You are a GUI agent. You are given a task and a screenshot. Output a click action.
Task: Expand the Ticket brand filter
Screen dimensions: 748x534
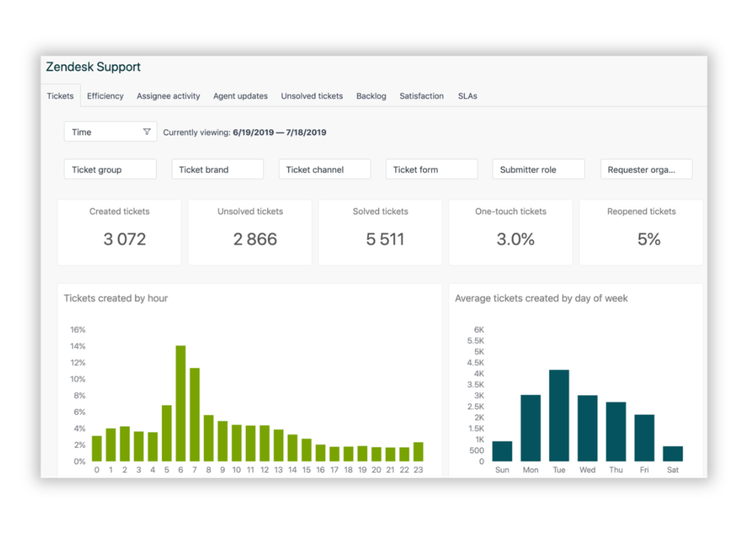[x=217, y=170]
